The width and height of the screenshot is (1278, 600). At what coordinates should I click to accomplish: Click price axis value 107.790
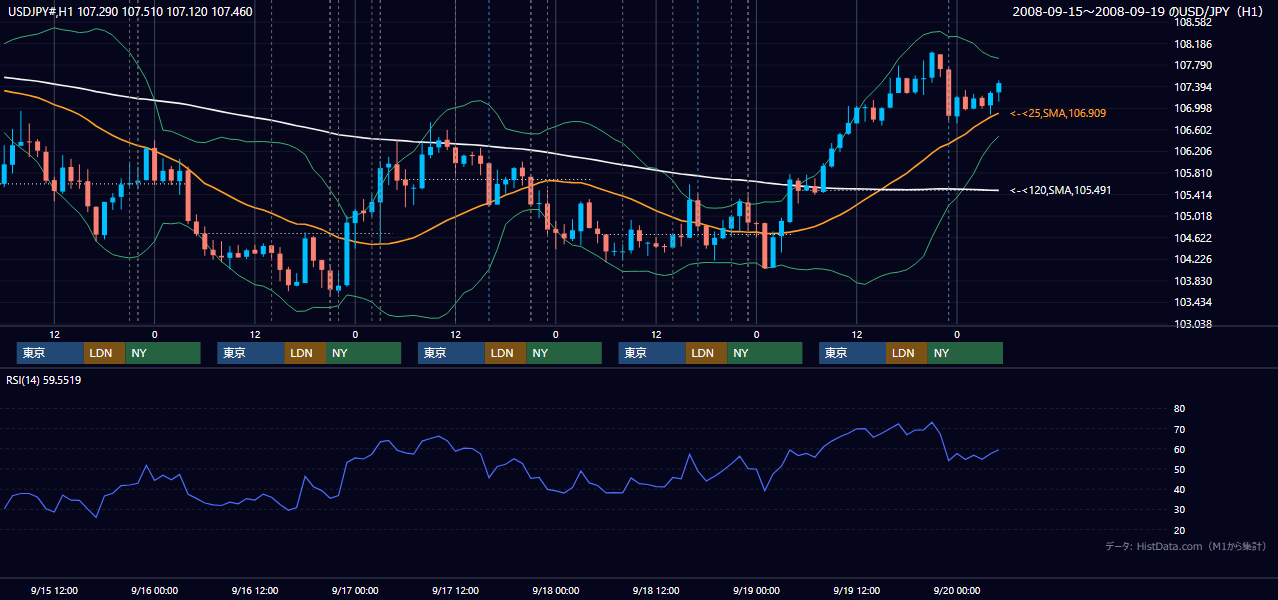tap(1193, 65)
